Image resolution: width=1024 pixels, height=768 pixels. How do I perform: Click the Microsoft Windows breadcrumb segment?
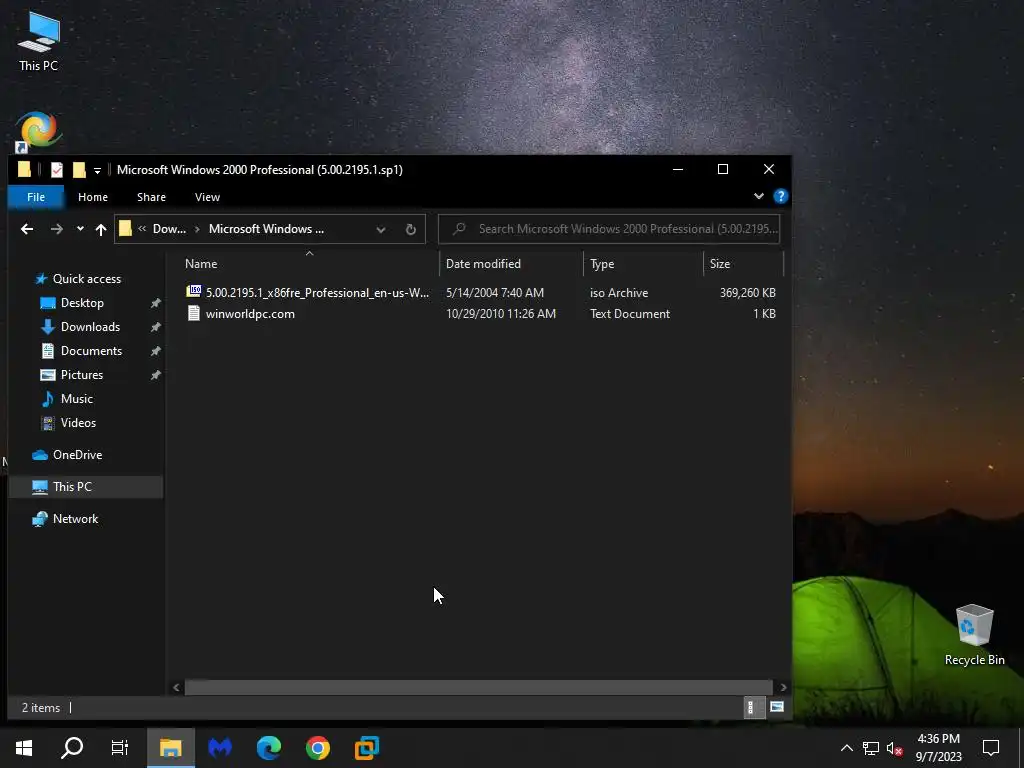point(266,229)
